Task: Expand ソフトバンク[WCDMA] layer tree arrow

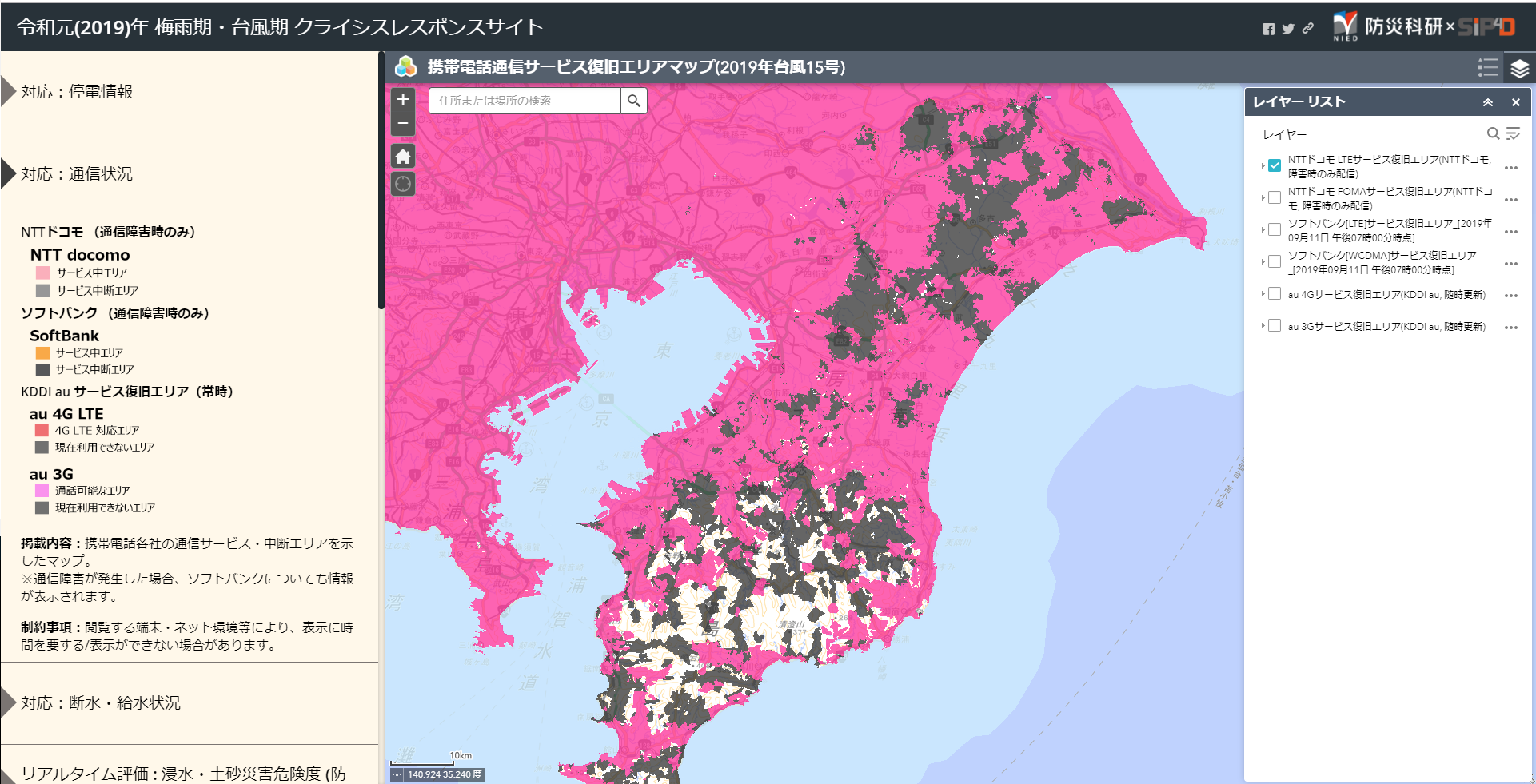Action: 1263,261
